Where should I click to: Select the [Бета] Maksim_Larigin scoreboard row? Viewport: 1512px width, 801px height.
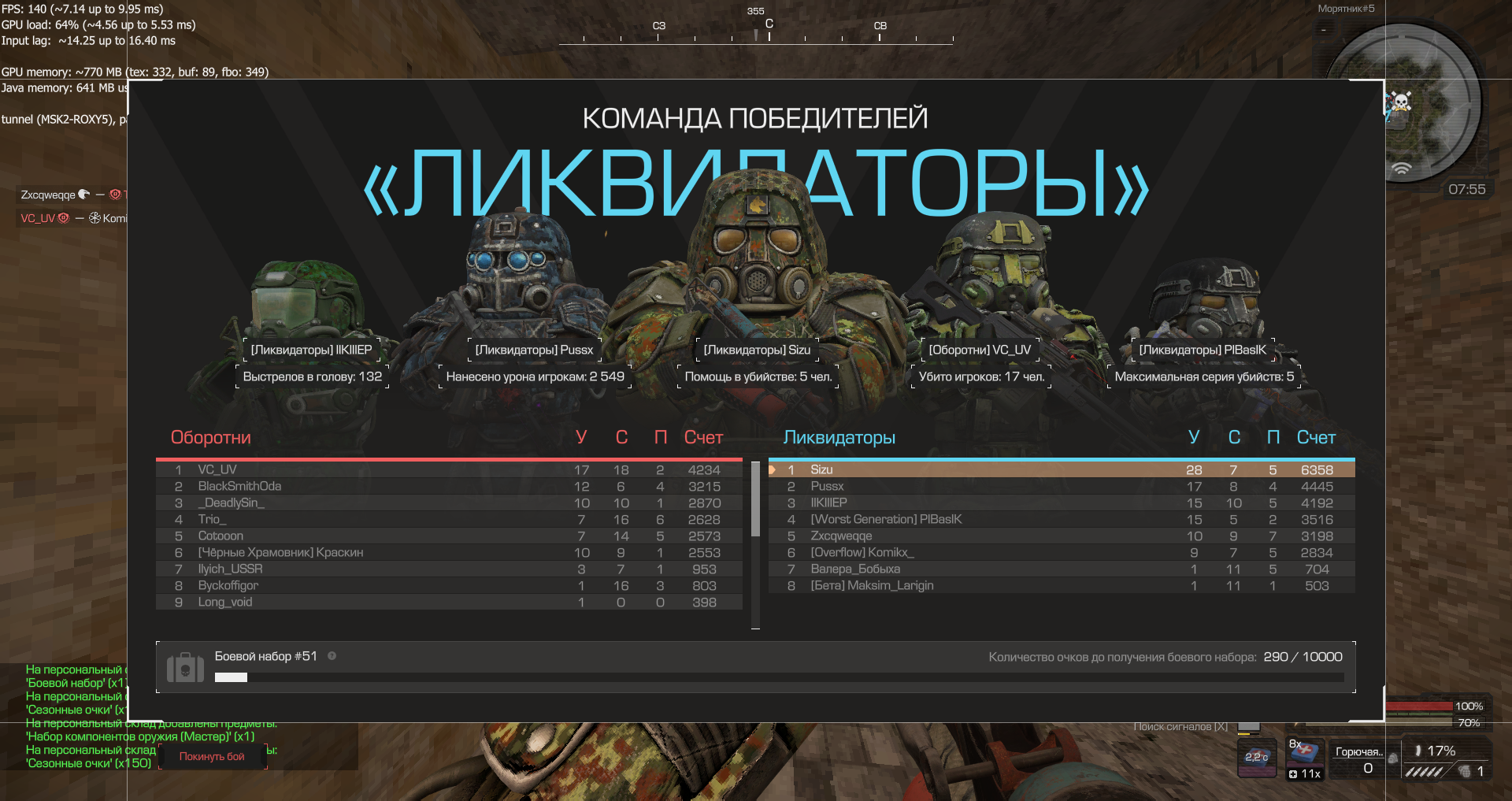pyautogui.click(x=1062, y=586)
